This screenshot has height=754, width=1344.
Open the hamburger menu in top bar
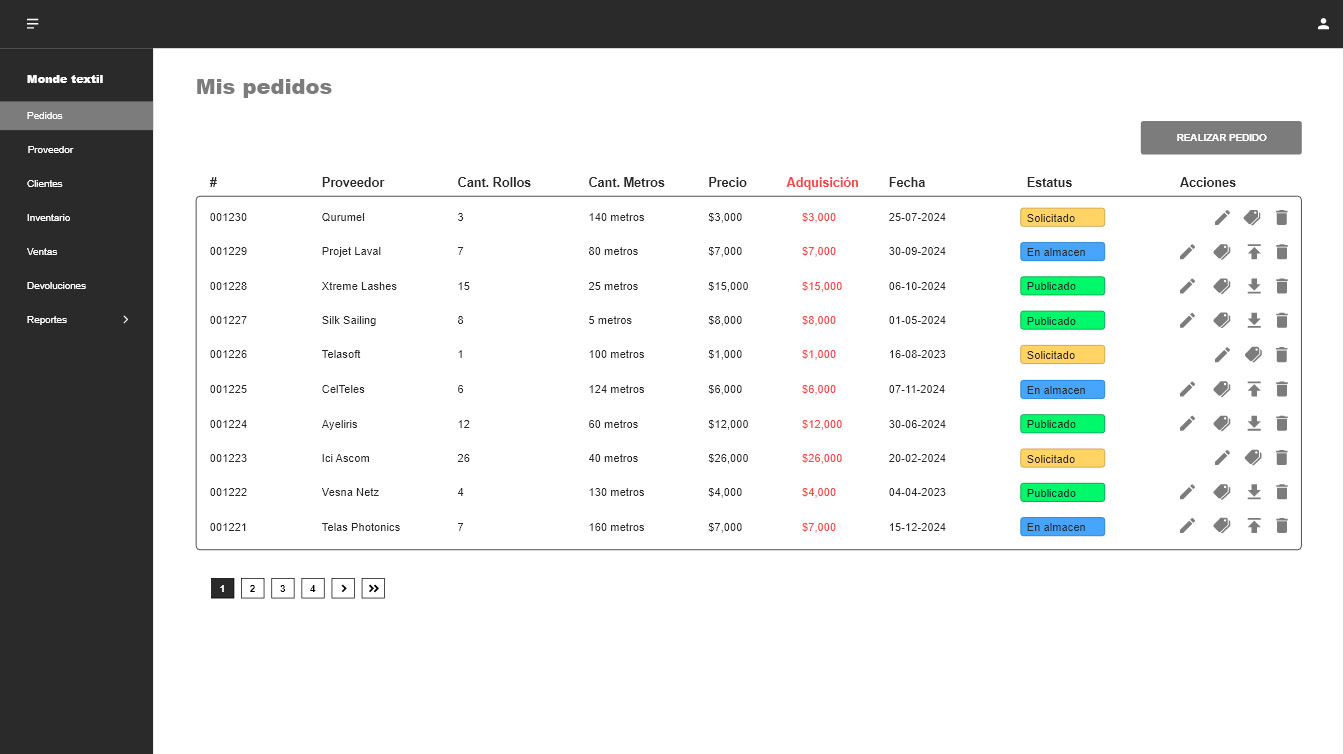coord(33,24)
